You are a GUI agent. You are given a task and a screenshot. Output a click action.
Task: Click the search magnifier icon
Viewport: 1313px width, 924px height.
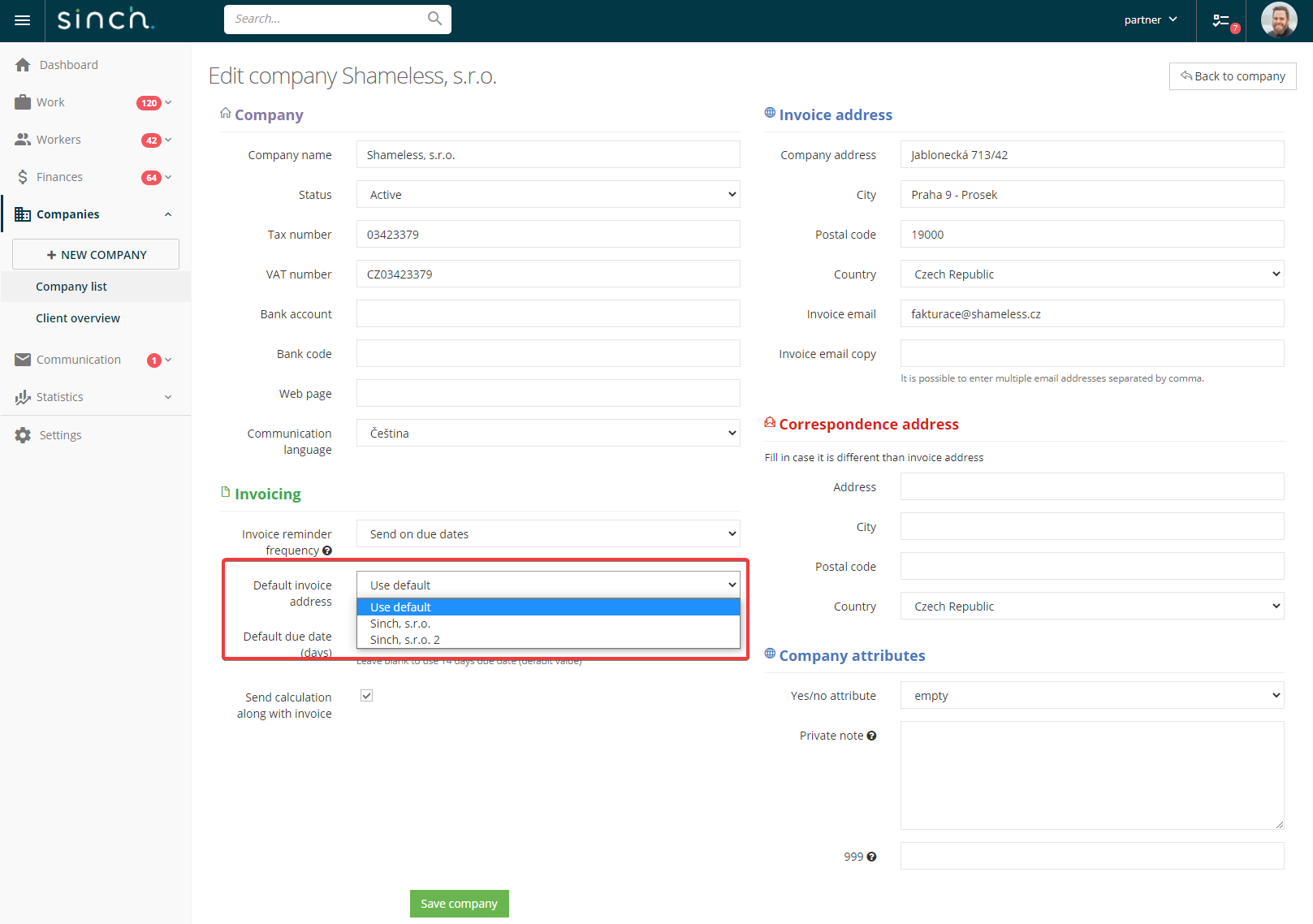(x=434, y=18)
